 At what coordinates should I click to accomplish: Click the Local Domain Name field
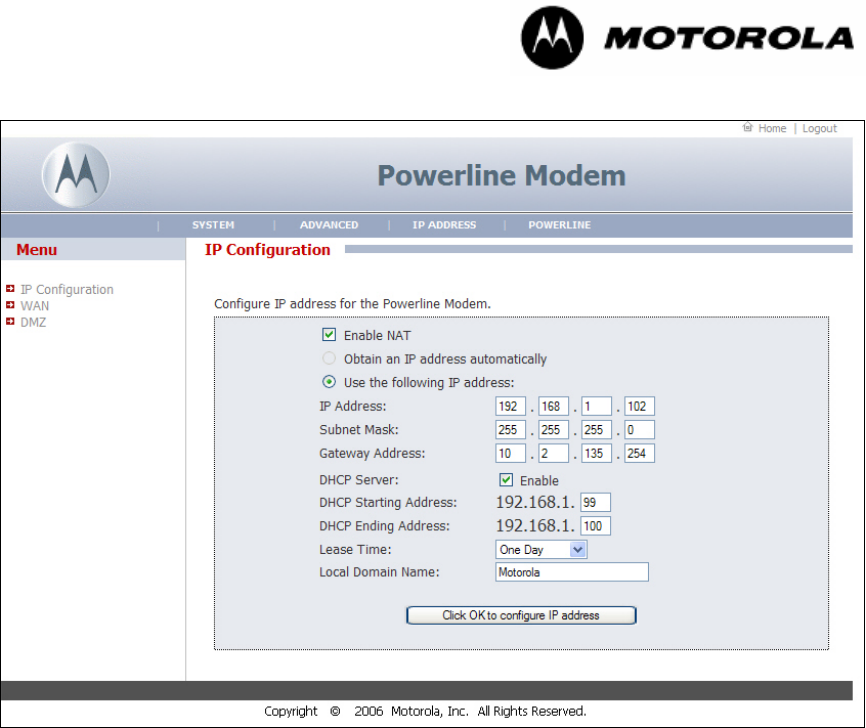pos(572,572)
